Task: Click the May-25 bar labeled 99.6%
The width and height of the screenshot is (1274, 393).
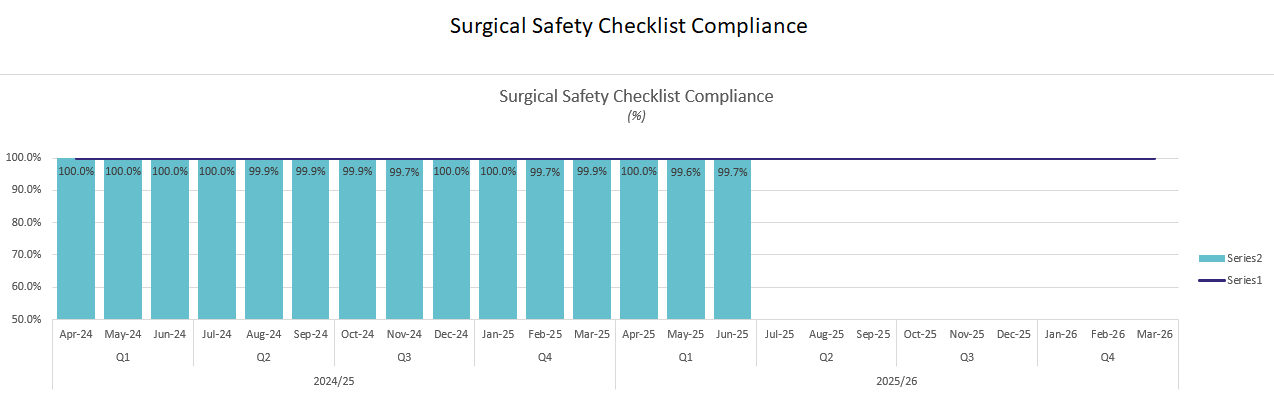Action: click(x=686, y=239)
